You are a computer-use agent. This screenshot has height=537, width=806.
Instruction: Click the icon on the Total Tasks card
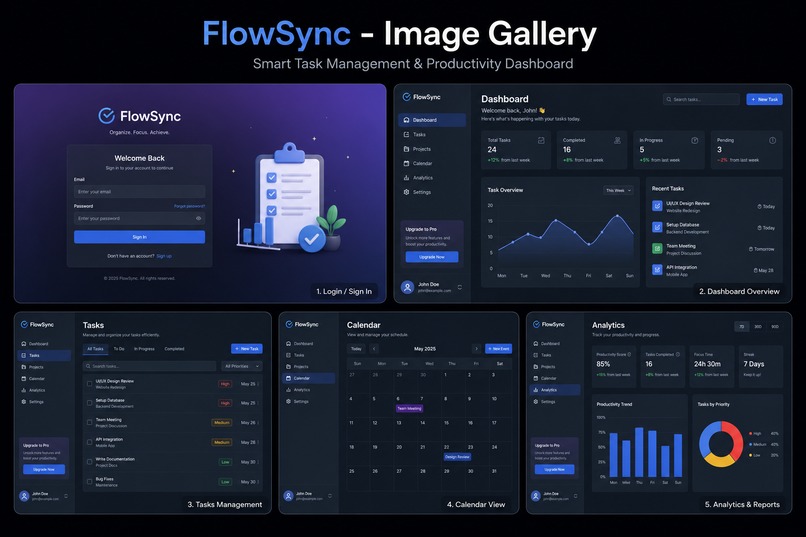[x=541, y=140]
